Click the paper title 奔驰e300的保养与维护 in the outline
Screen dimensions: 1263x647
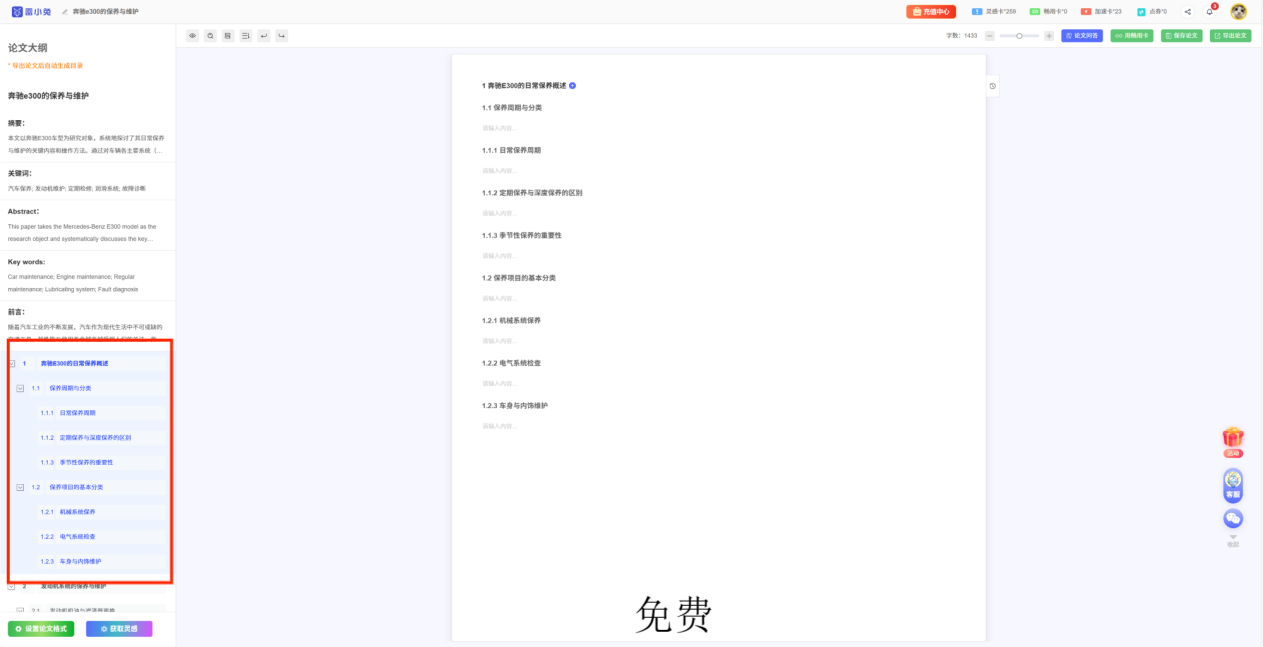pyautogui.click(x=48, y=96)
